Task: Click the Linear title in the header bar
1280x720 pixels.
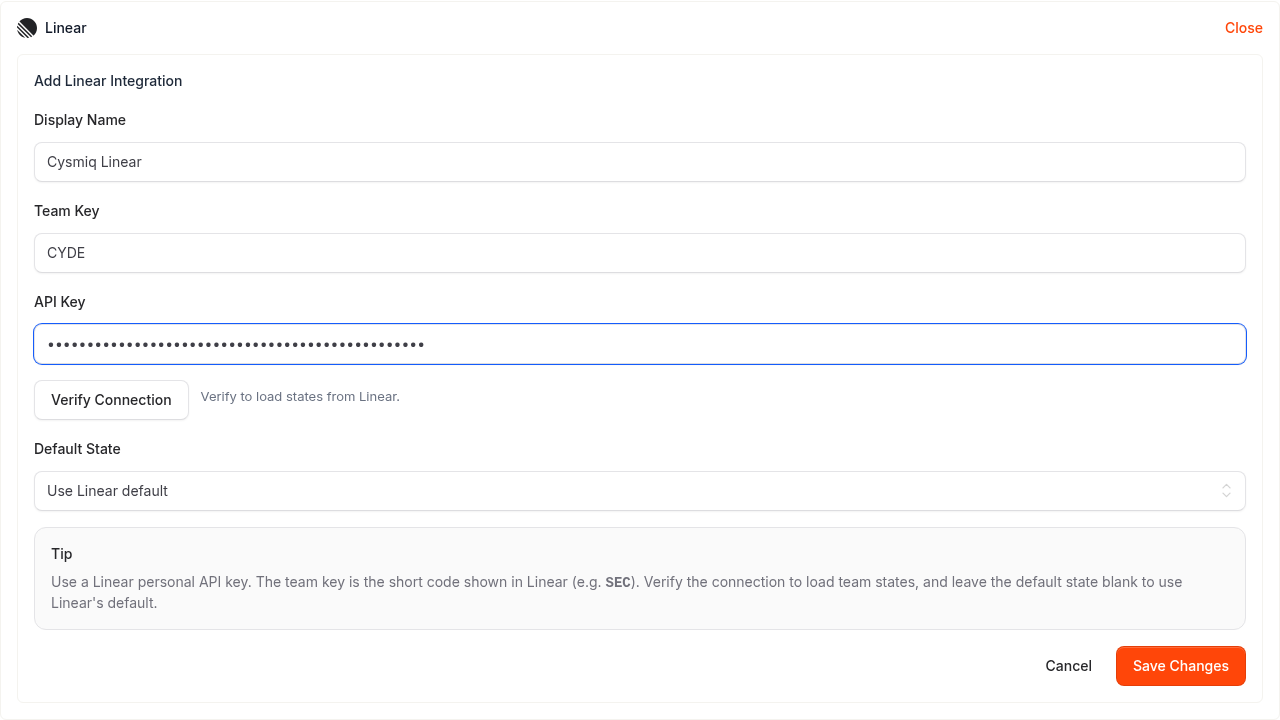Action: coord(64,27)
